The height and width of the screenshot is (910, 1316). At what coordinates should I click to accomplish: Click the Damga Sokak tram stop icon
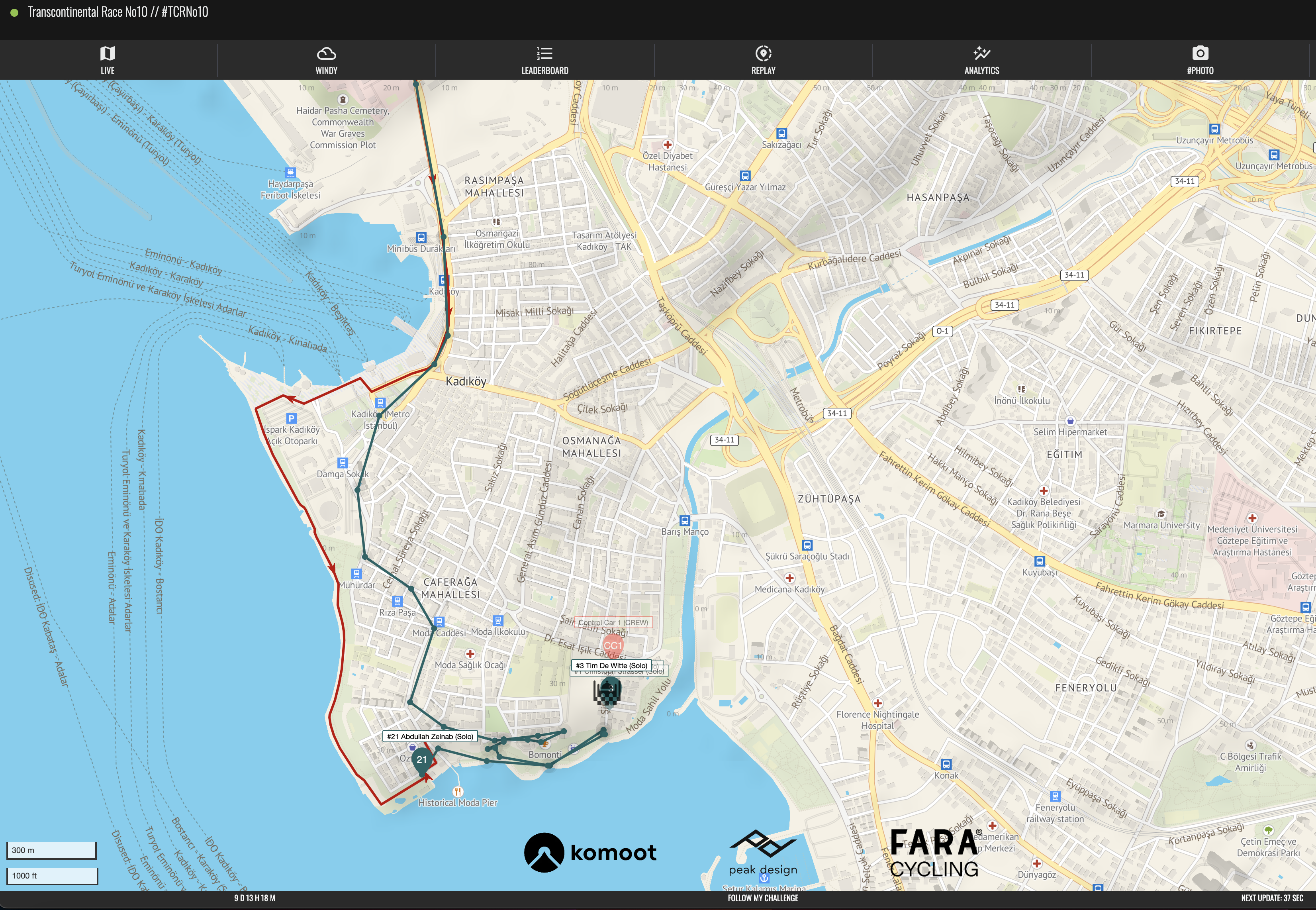(x=343, y=463)
